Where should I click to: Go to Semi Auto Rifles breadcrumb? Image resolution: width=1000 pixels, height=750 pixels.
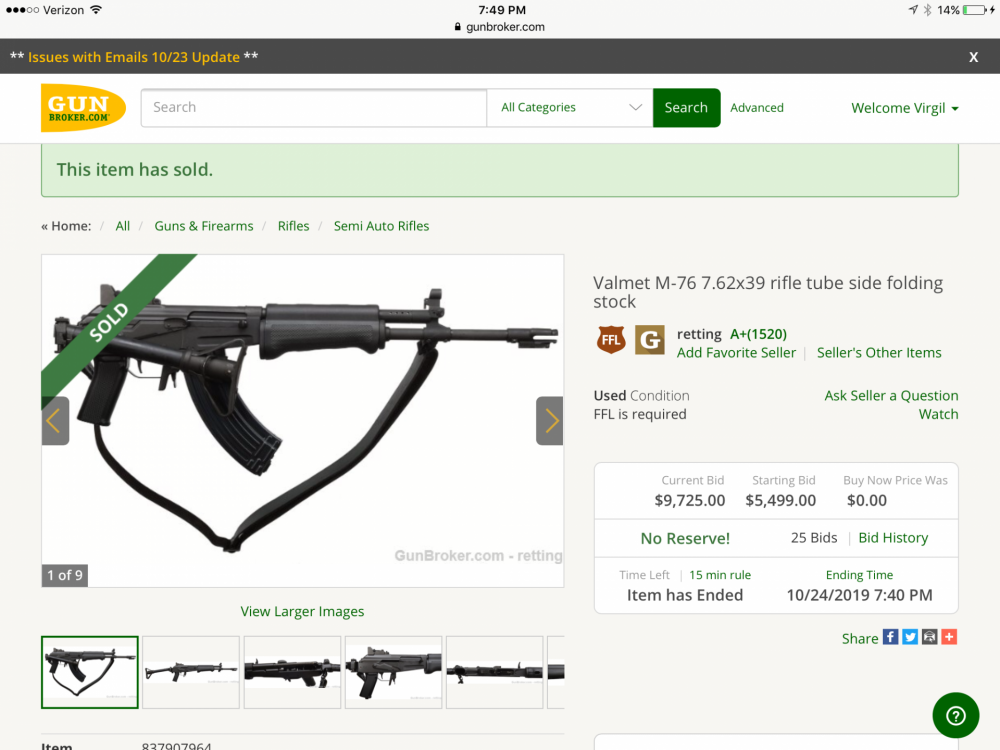[381, 226]
